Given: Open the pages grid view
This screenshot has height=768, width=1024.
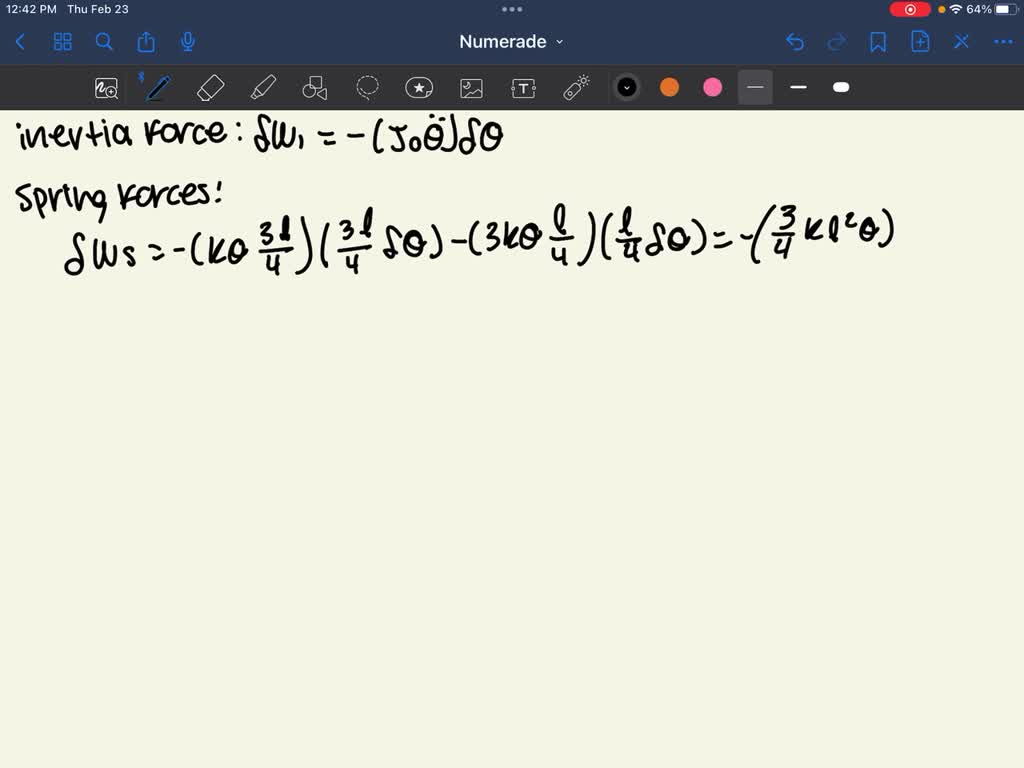Looking at the screenshot, I should click(x=62, y=42).
